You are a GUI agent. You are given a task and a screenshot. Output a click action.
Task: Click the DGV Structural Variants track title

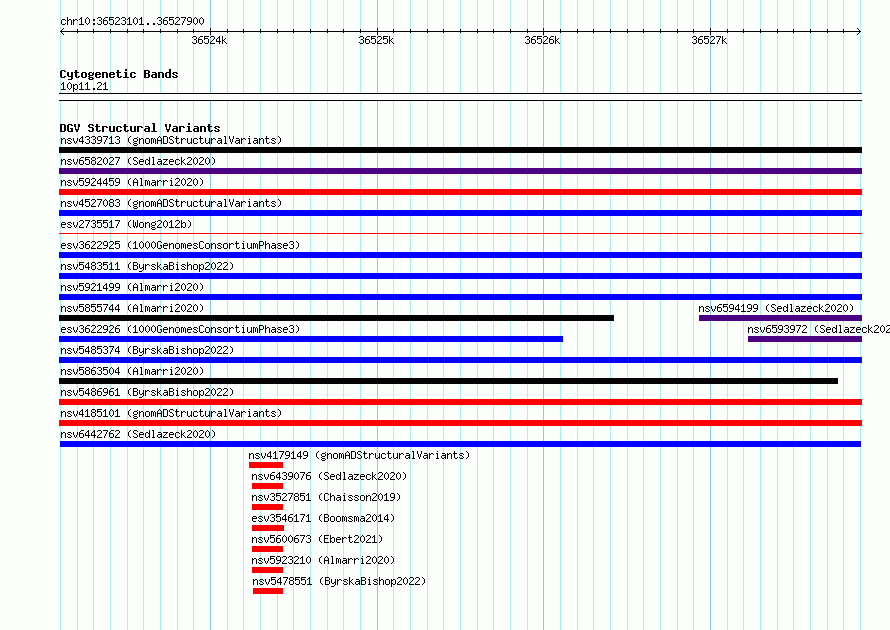(140, 128)
